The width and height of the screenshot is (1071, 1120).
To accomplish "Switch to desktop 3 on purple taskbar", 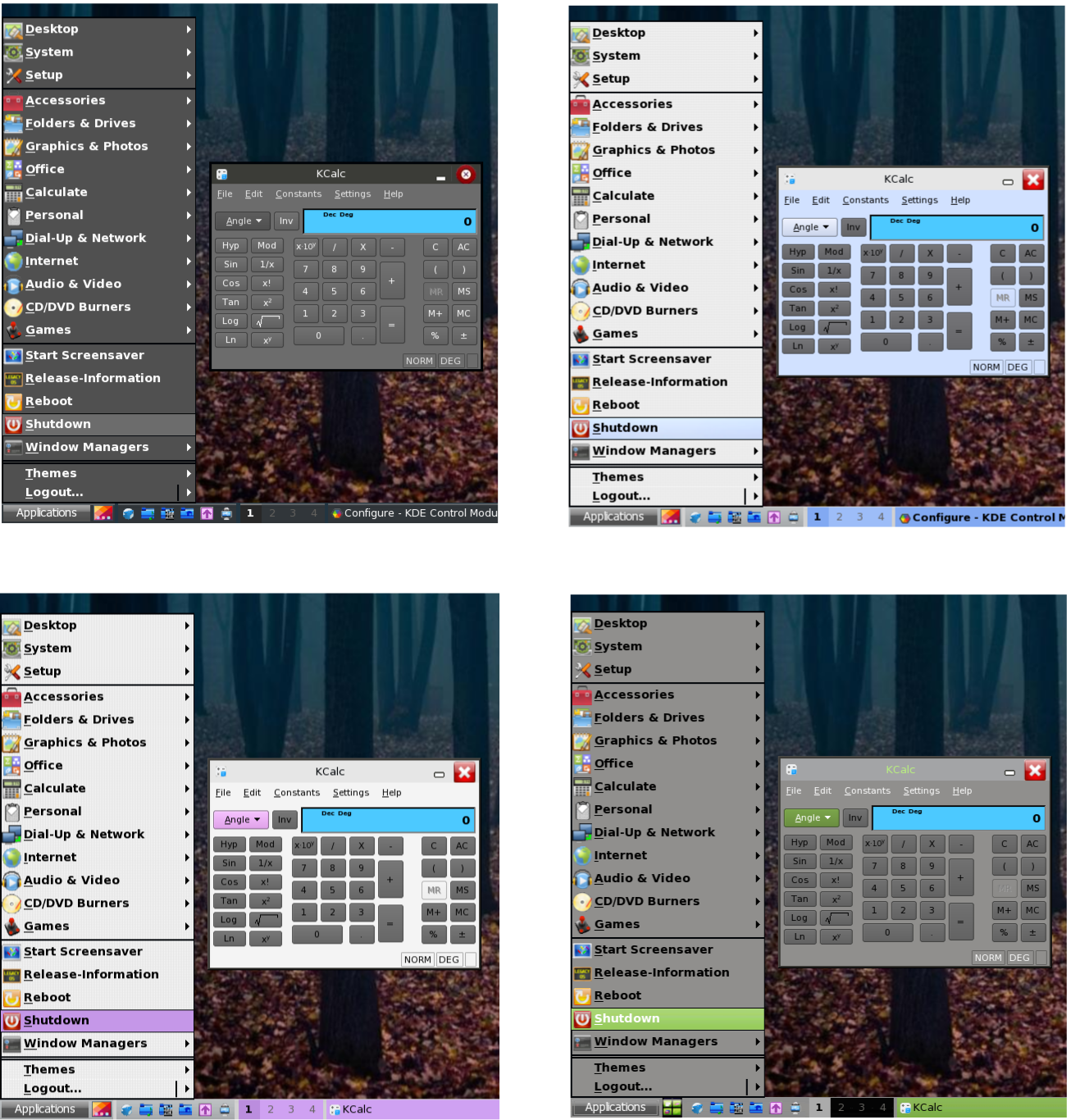I will (x=290, y=1109).
